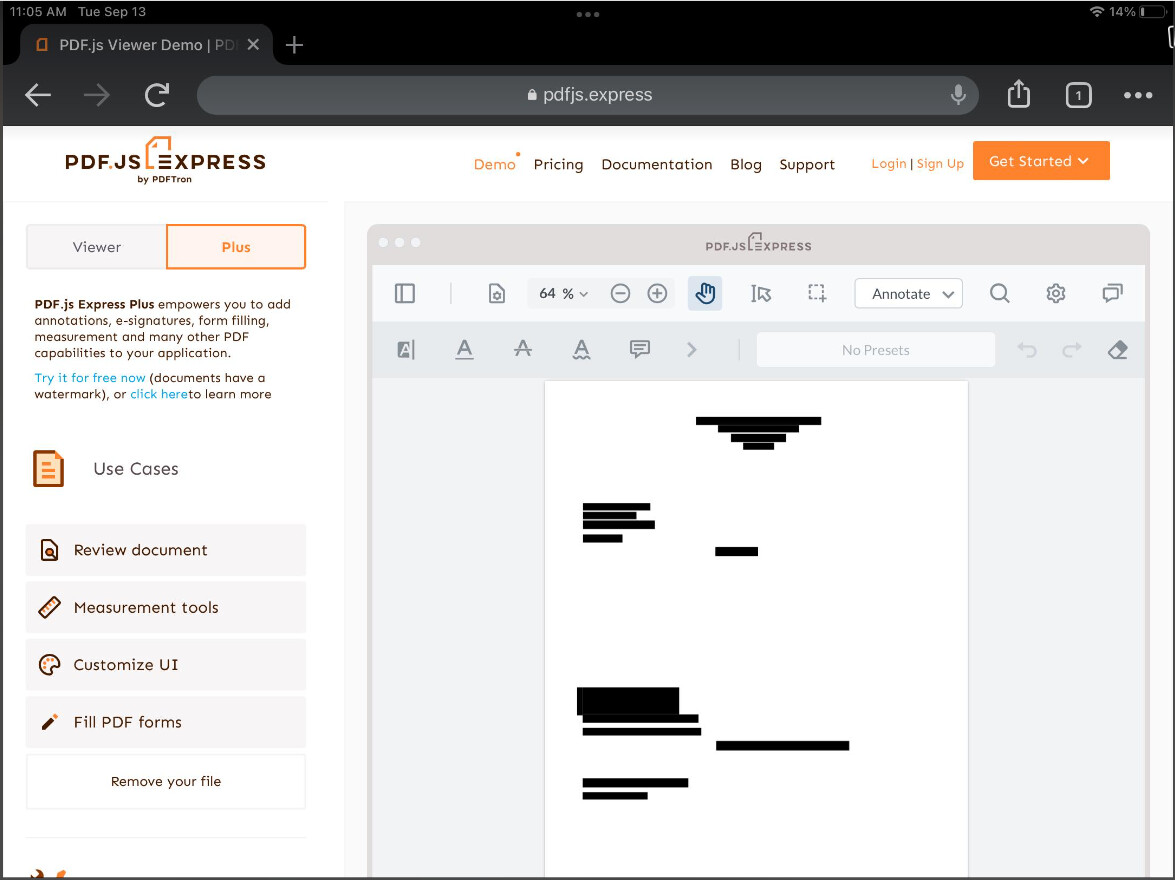Reload the page with refresh icon

click(x=157, y=95)
